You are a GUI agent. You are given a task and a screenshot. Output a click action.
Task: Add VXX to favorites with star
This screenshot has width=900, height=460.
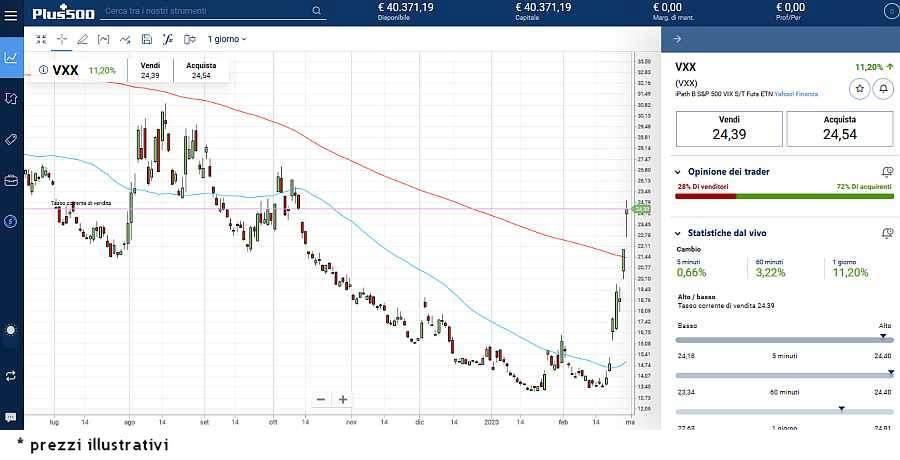click(858, 89)
